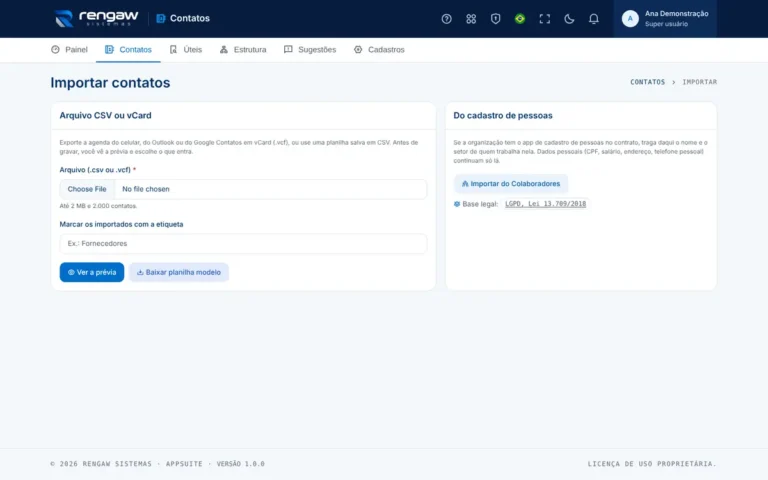Download the model spreadsheet via Baixar planilha modelo
Image resolution: width=768 pixels, height=480 pixels.
click(179, 272)
